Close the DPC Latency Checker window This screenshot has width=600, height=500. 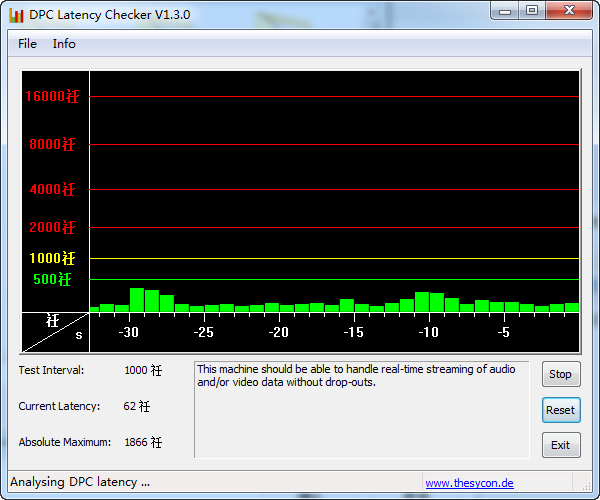pos(569,10)
